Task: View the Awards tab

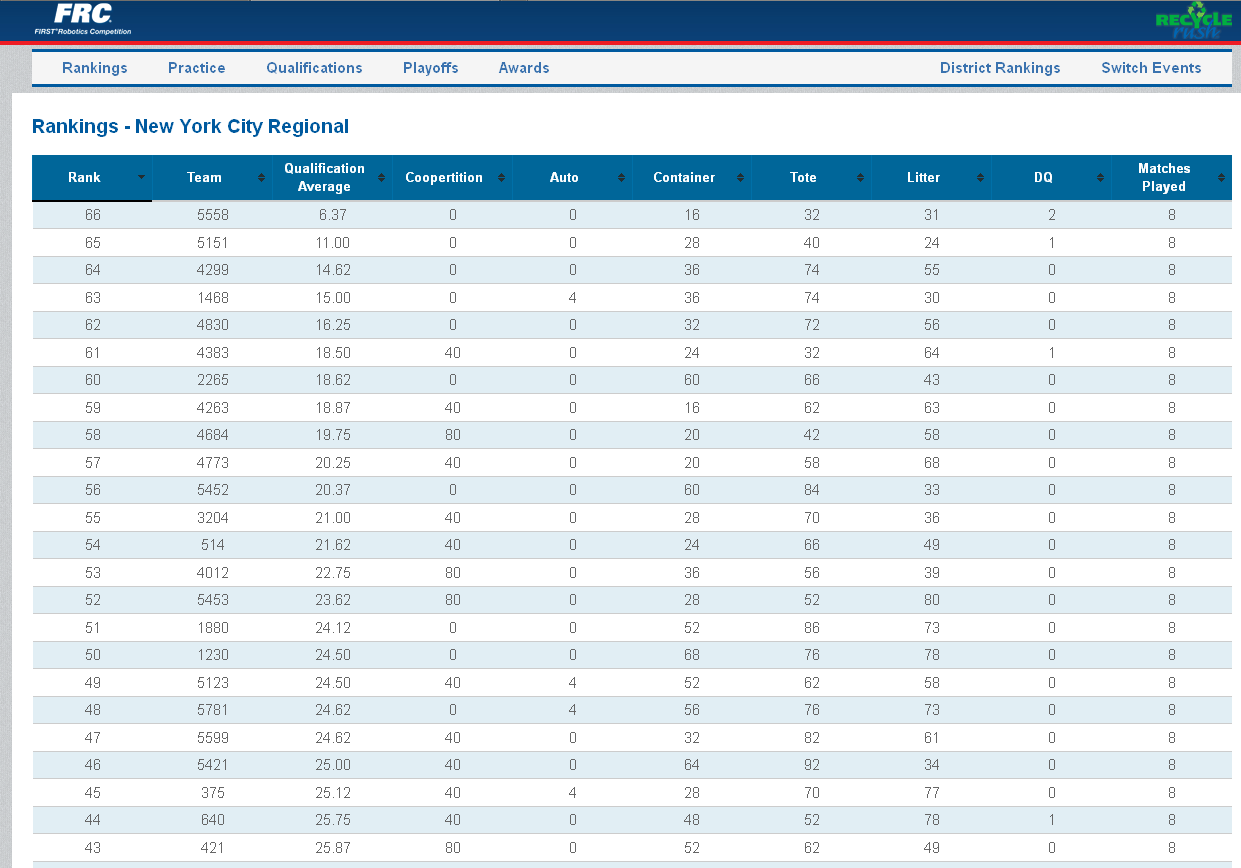Action: (524, 68)
